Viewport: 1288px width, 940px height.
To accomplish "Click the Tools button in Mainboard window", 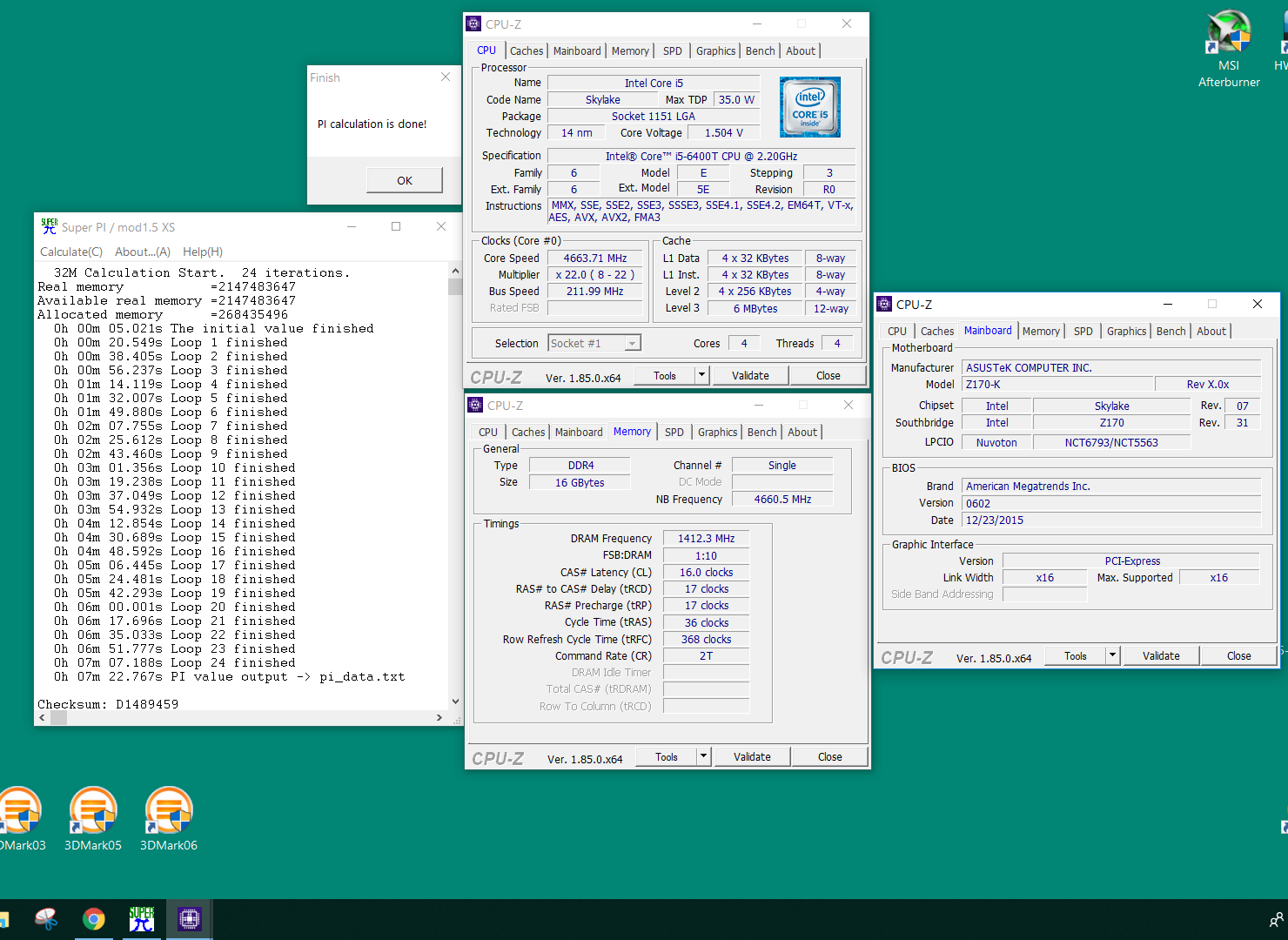I will pyautogui.click(x=1076, y=655).
